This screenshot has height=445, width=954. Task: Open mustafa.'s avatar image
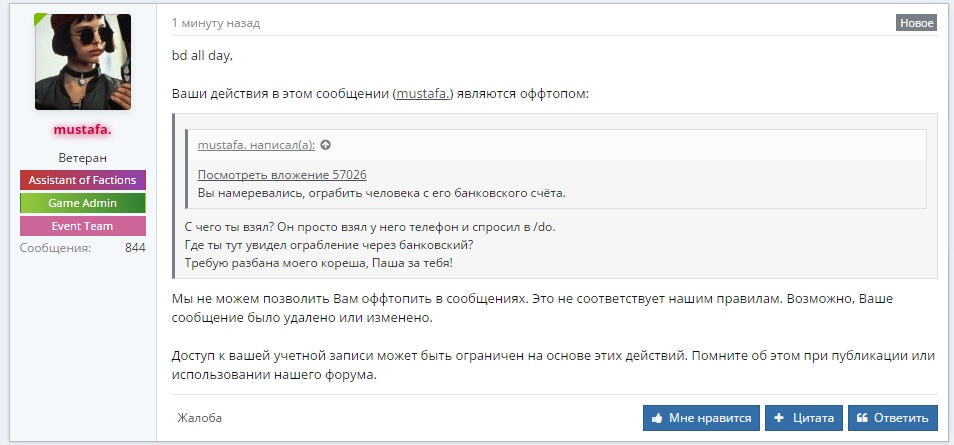click(83, 62)
